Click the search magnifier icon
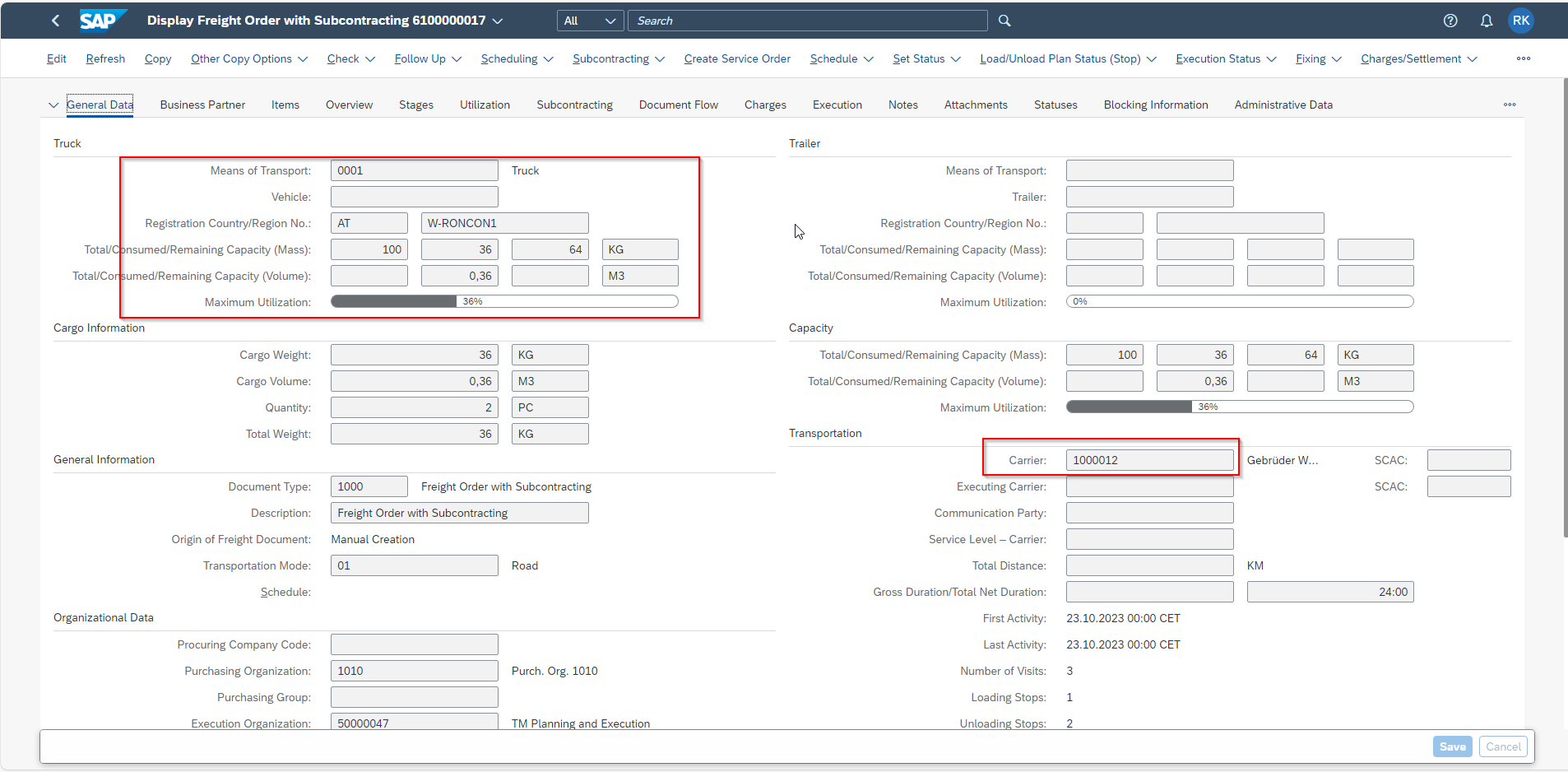The width and height of the screenshot is (1568, 772). click(x=1004, y=21)
